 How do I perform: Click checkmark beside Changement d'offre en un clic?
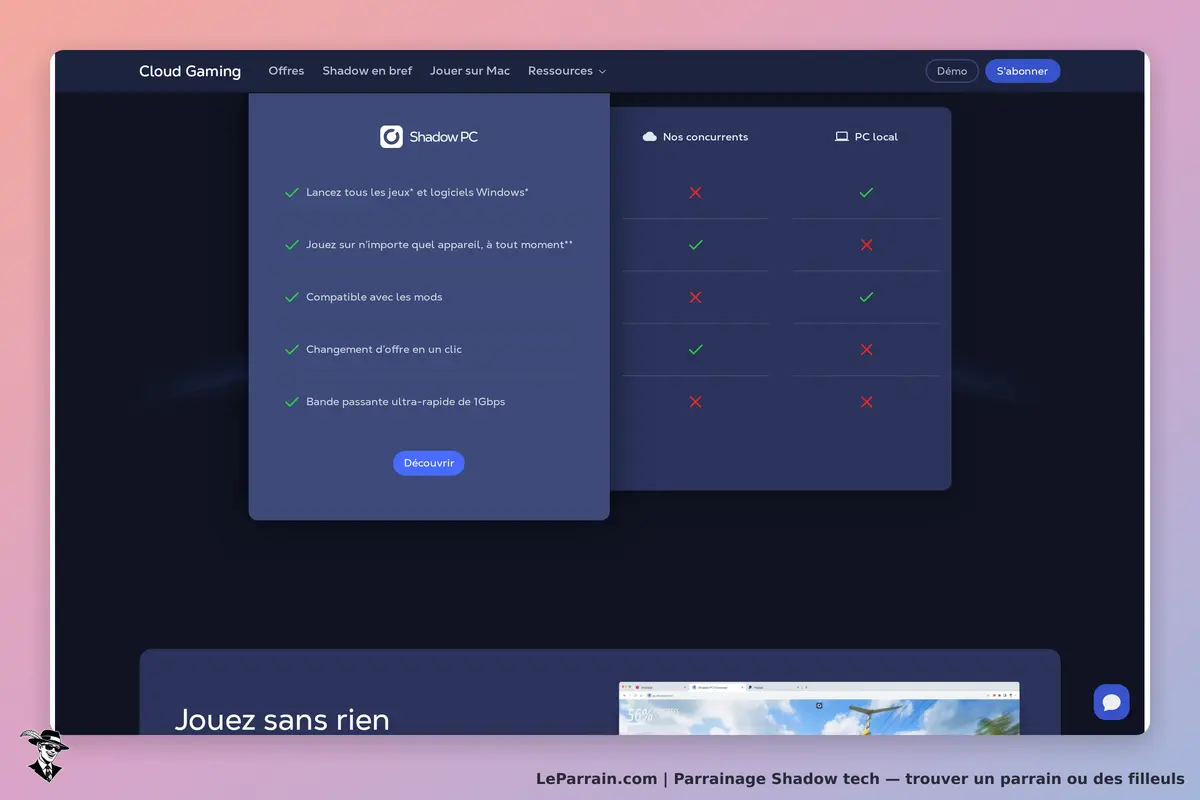point(292,350)
